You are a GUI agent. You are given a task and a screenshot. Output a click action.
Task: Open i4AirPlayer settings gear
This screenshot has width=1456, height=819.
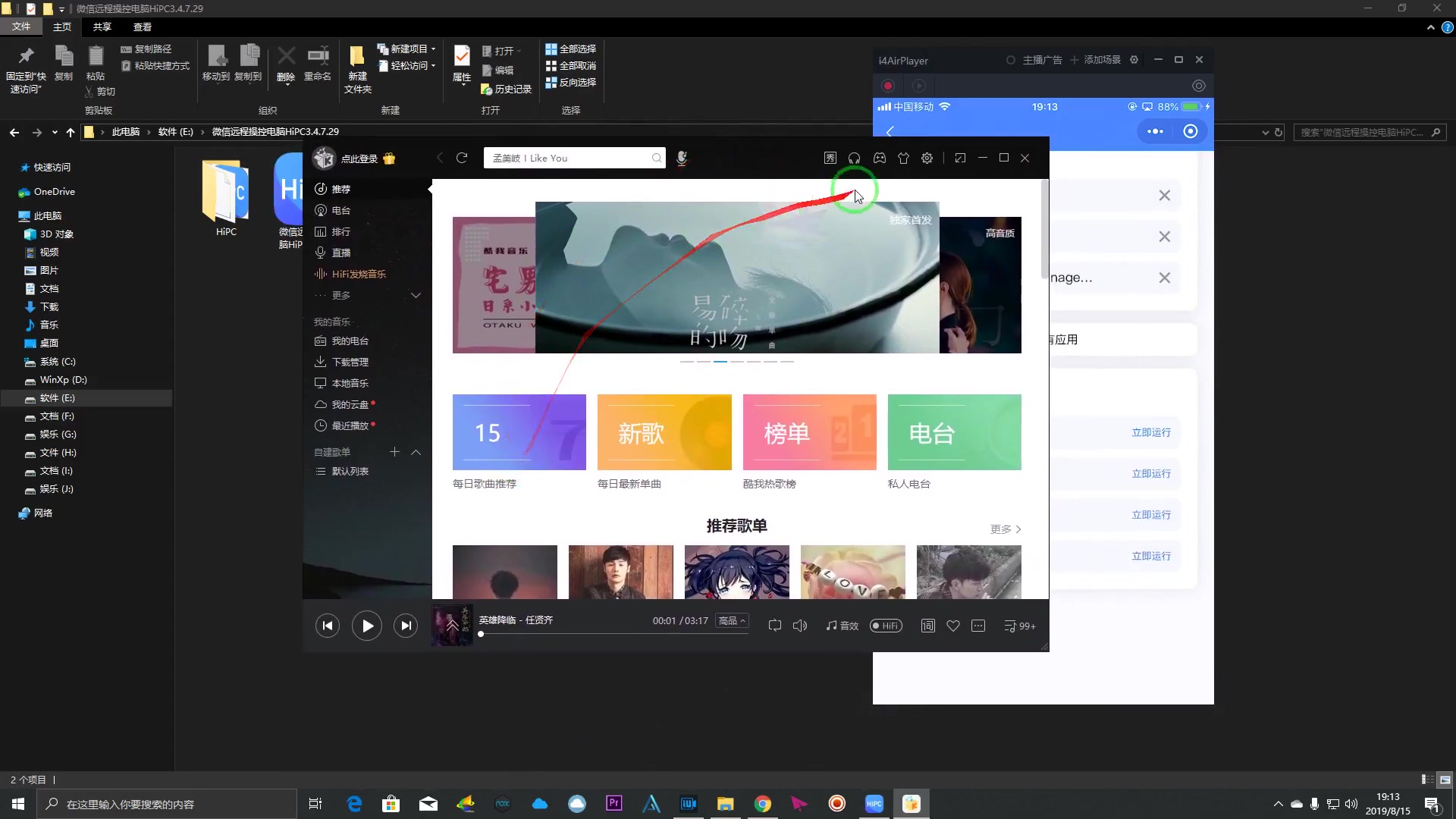click(1134, 60)
